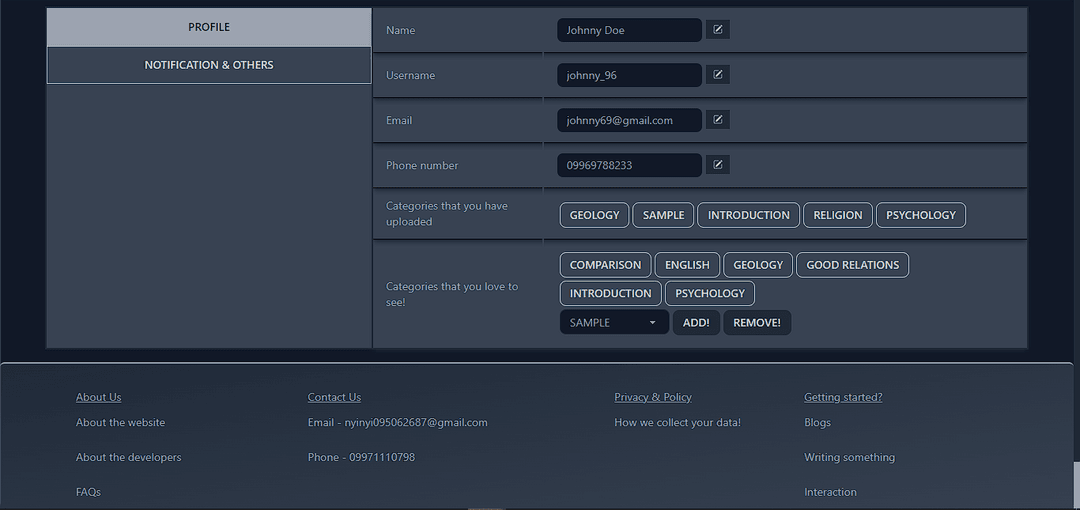Open the Interaction footer link
Image resolution: width=1080 pixels, height=510 pixels.
point(831,492)
